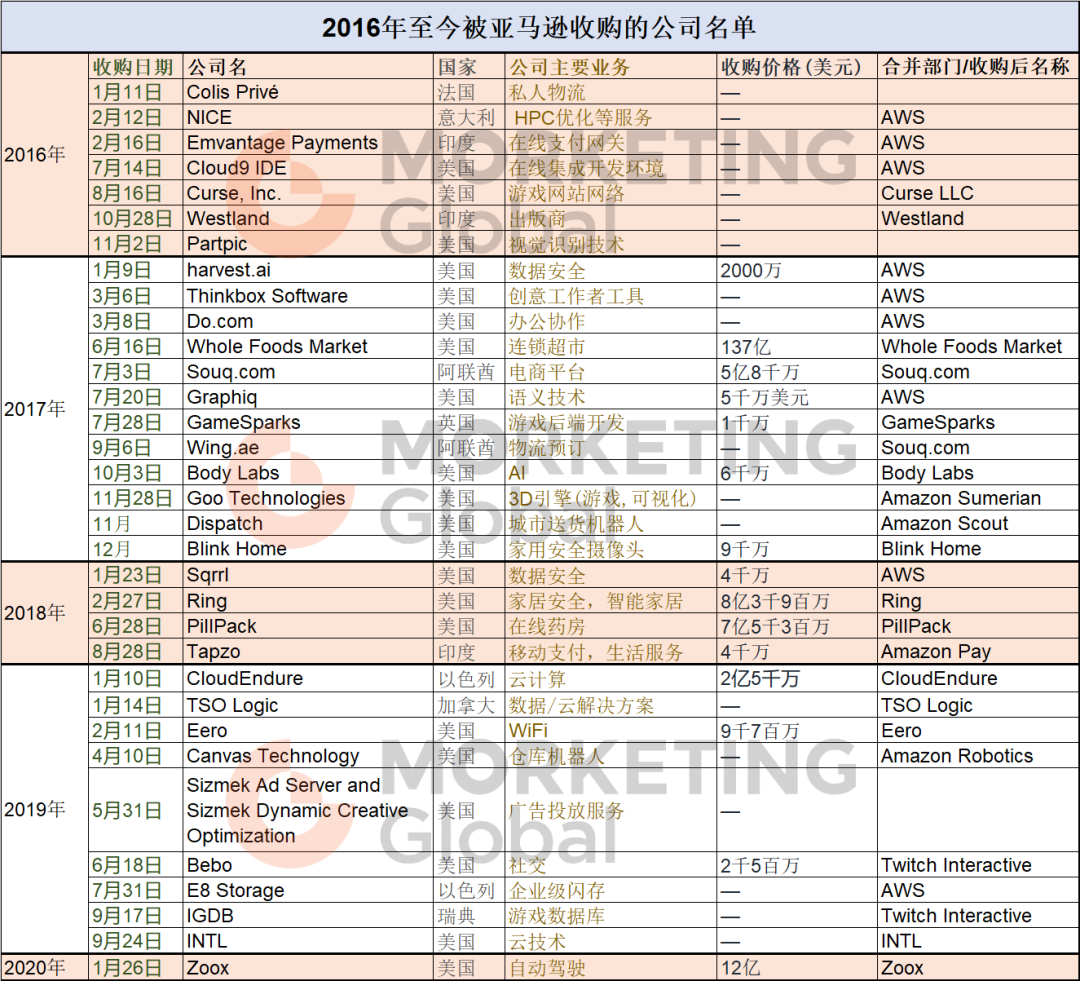Click the 收购日期 column header
The width and height of the screenshot is (1080, 981).
click(x=136, y=67)
